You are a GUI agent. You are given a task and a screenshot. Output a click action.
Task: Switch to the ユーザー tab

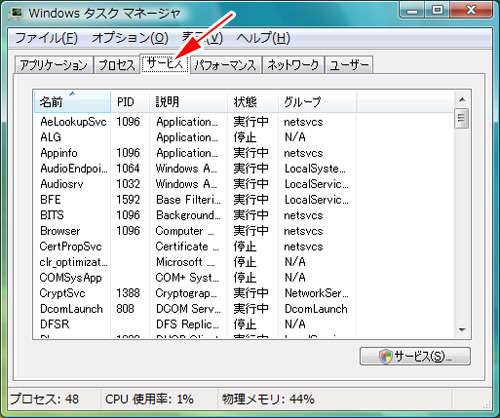point(349,65)
